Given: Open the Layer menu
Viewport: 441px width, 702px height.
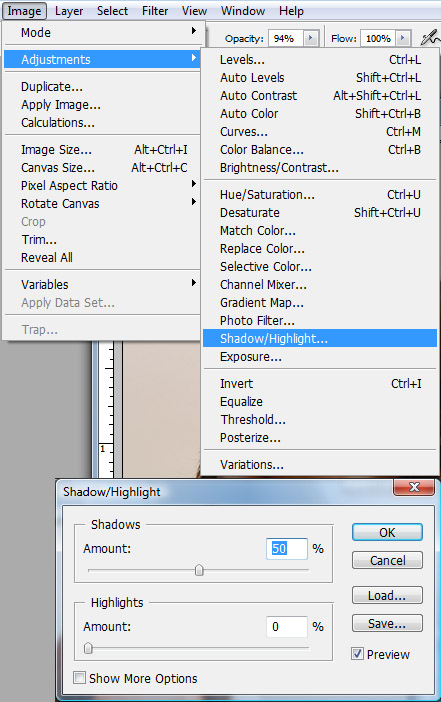Looking at the screenshot, I should coord(69,11).
